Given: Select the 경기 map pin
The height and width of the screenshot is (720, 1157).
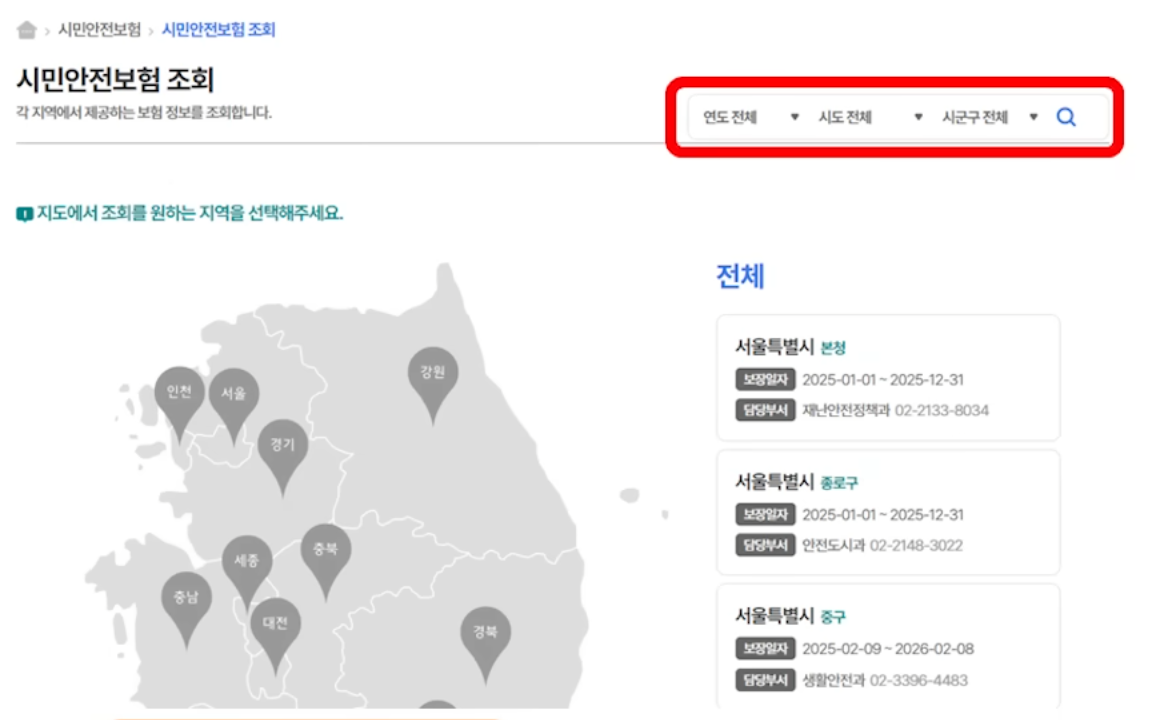Looking at the screenshot, I should click(x=283, y=457).
